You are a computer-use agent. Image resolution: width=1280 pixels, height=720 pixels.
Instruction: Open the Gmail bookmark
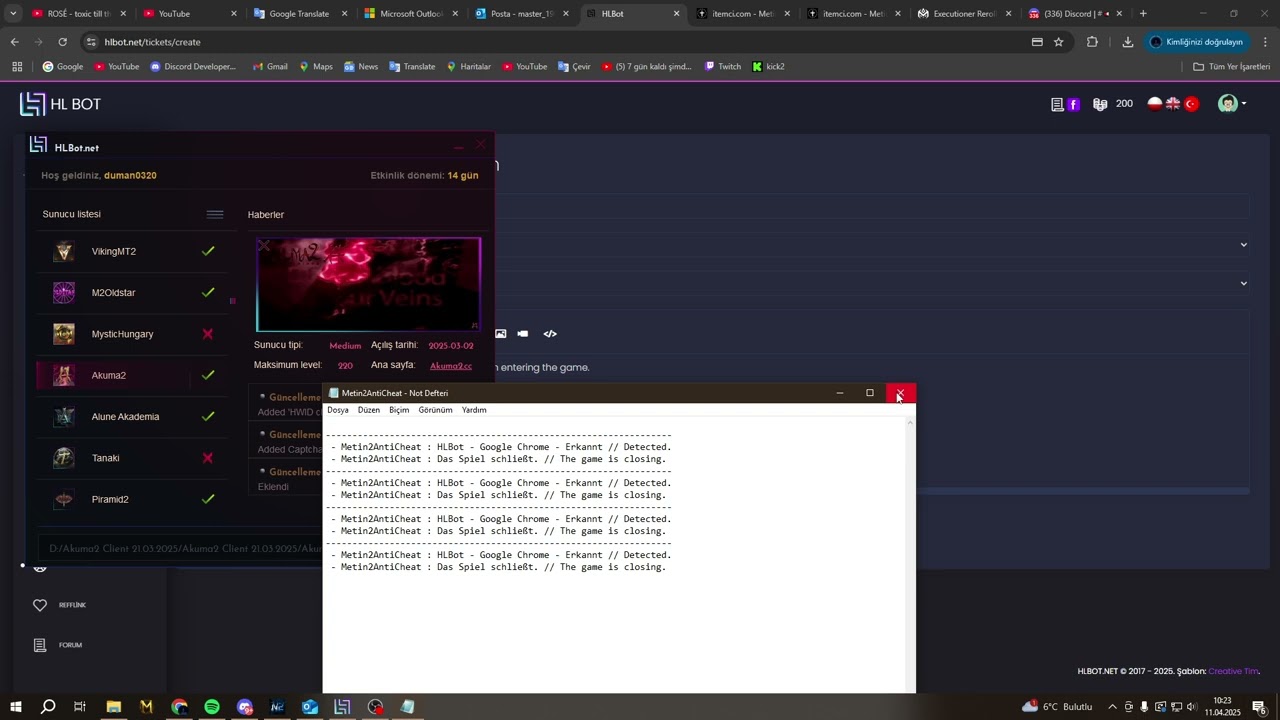269,67
